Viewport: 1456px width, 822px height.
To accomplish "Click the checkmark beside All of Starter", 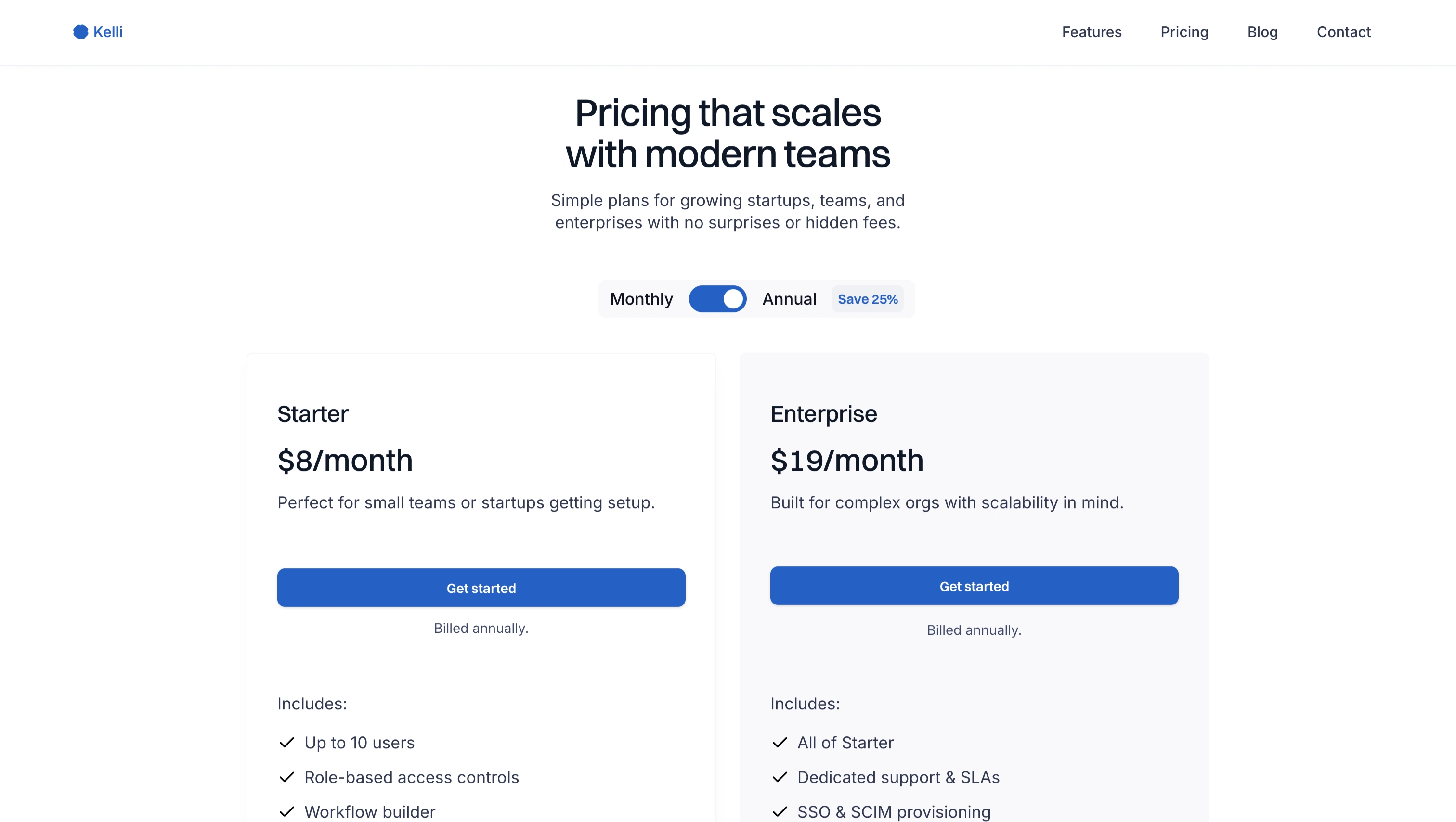I will point(780,742).
